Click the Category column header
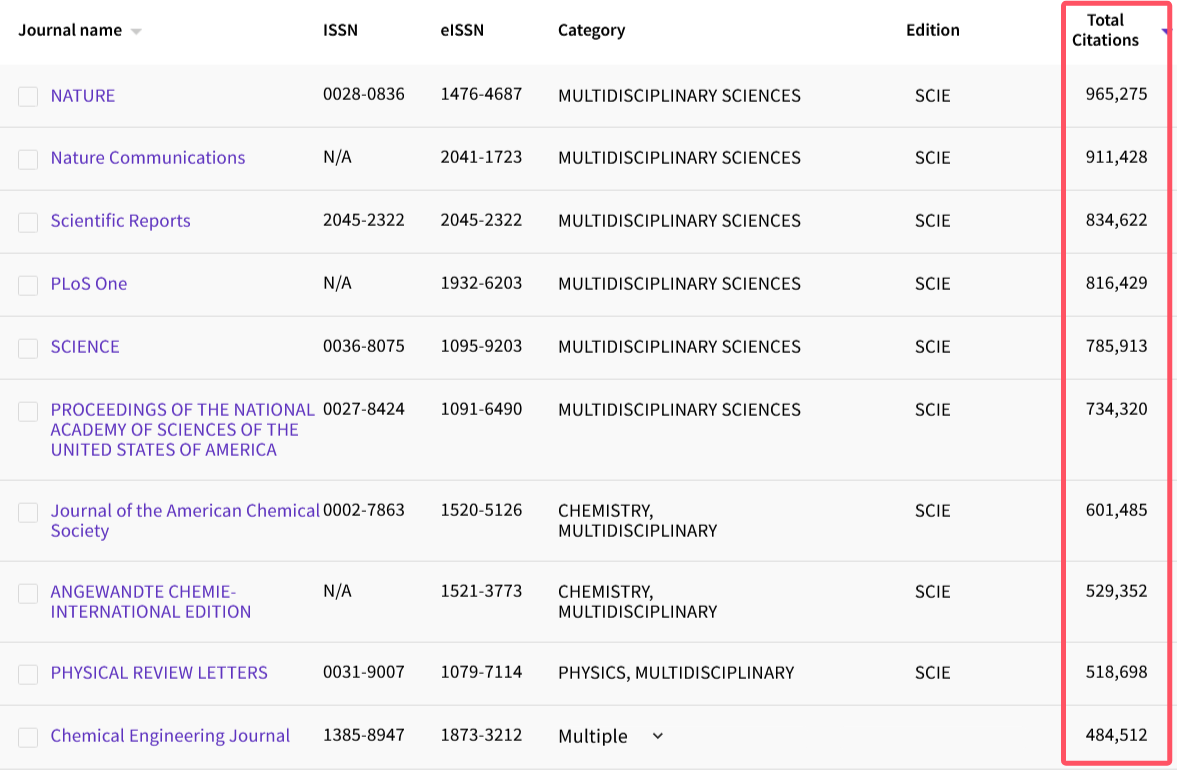Screen dimensions: 1177x770 click(x=591, y=30)
